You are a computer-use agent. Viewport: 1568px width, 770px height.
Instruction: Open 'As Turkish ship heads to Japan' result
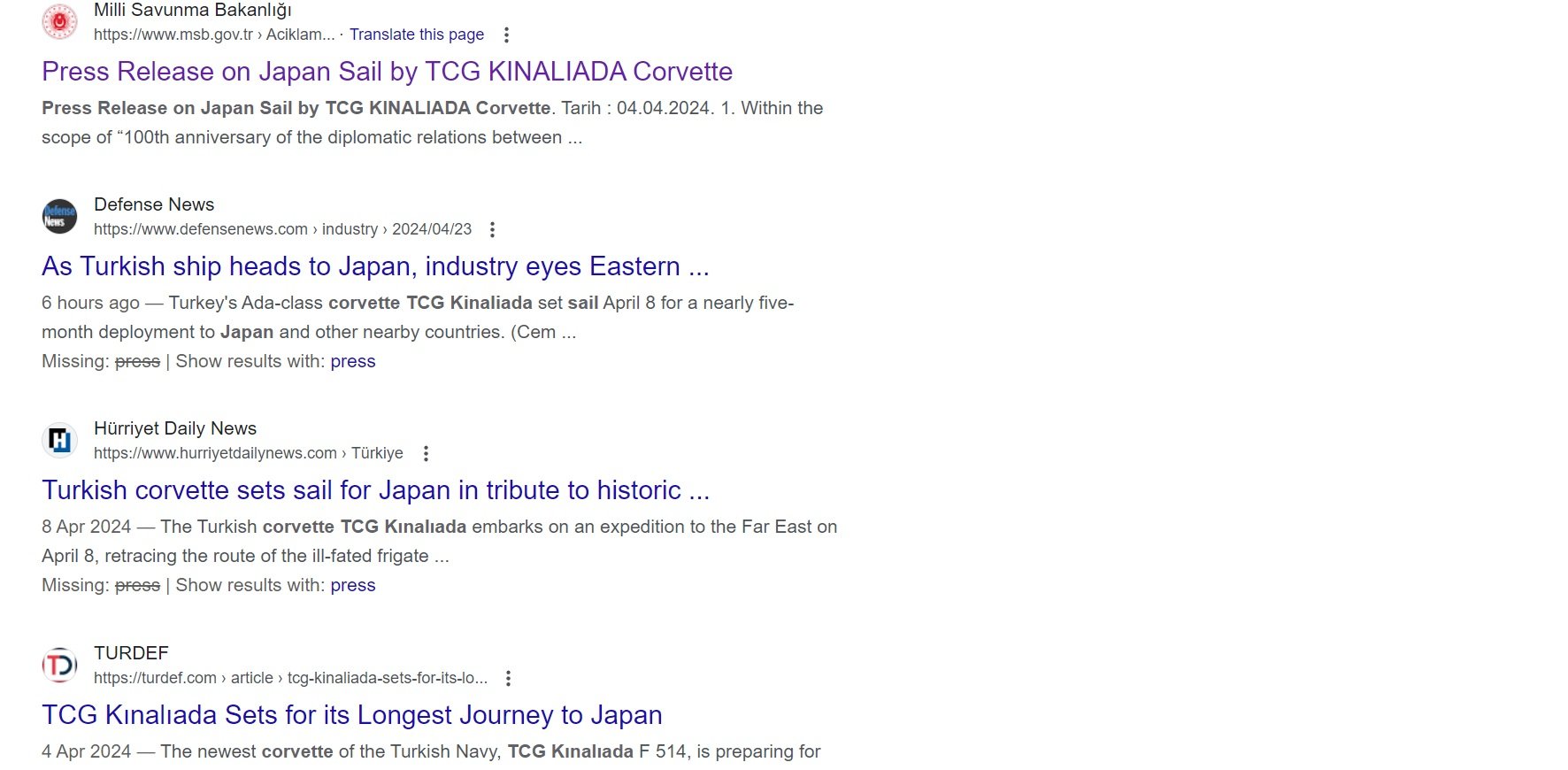[x=375, y=266]
